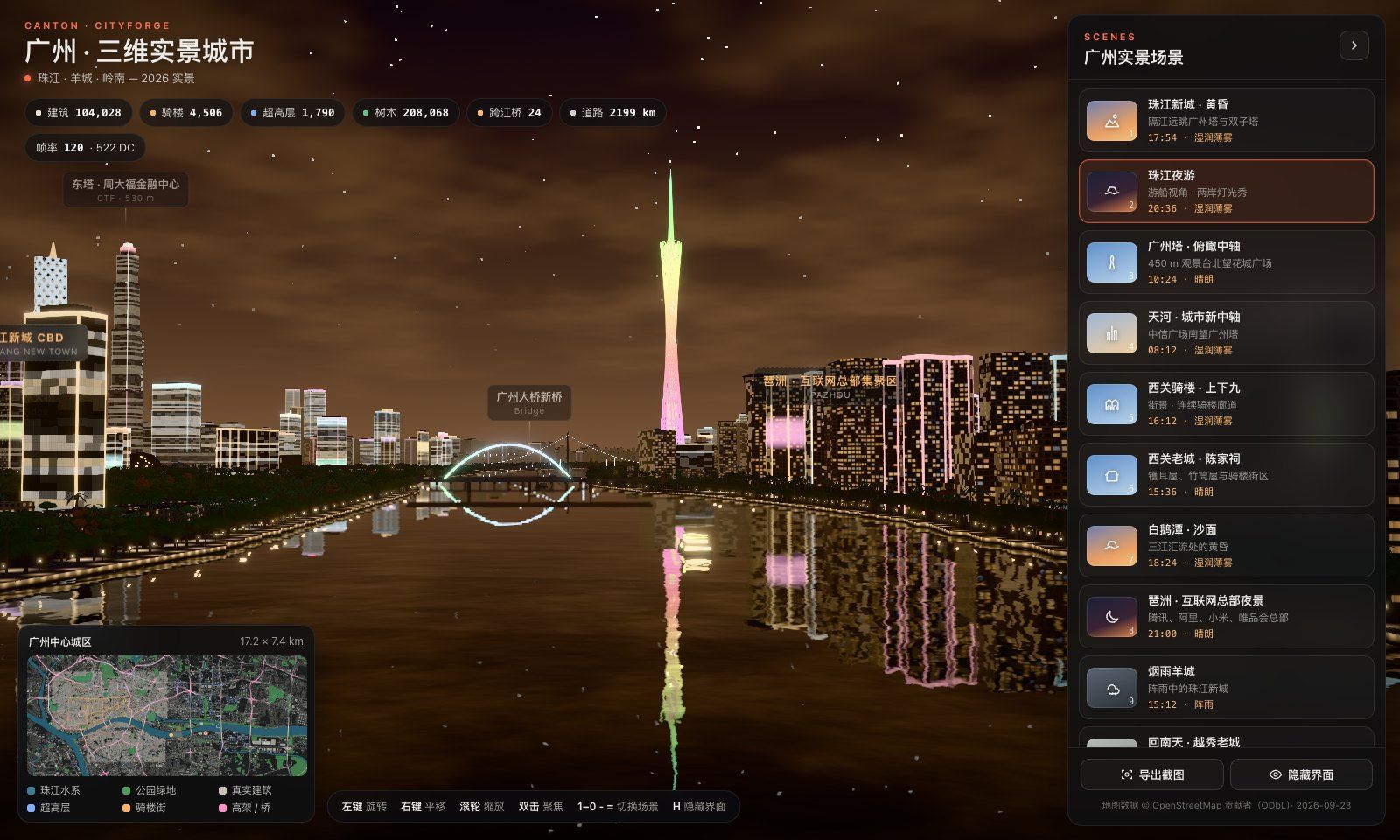
Task: Click the 东塔 · 周大福金融中心 landmark label
Action: [125, 189]
